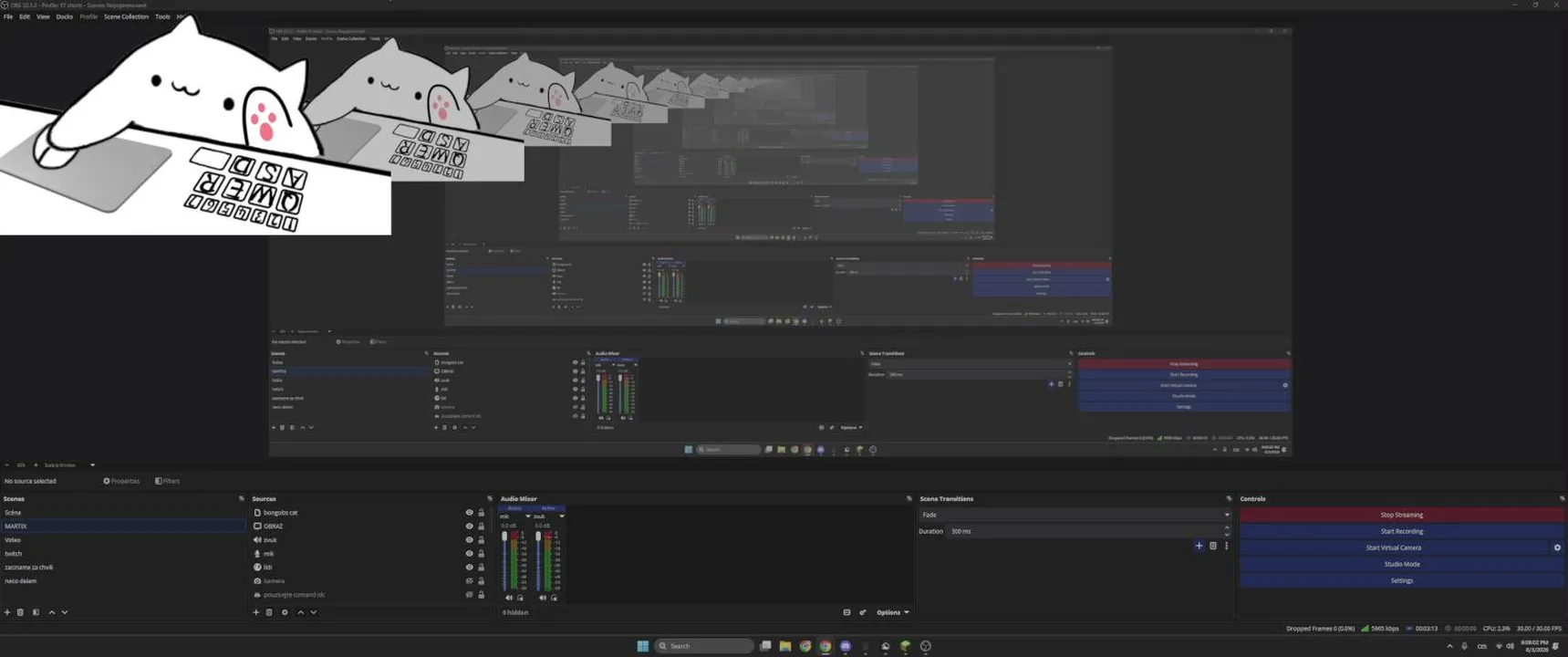Open the Fade transition dropdown

(x=1075, y=515)
